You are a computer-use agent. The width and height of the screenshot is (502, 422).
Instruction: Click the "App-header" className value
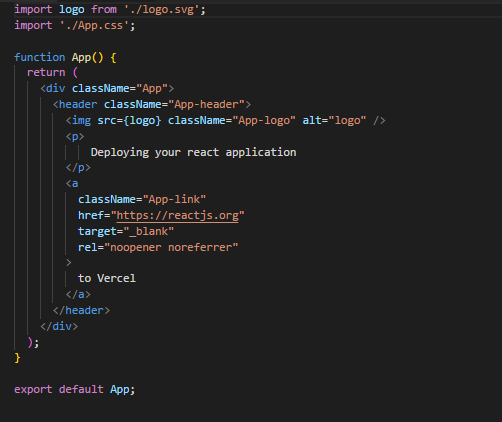pyautogui.click(x=207, y=105)
